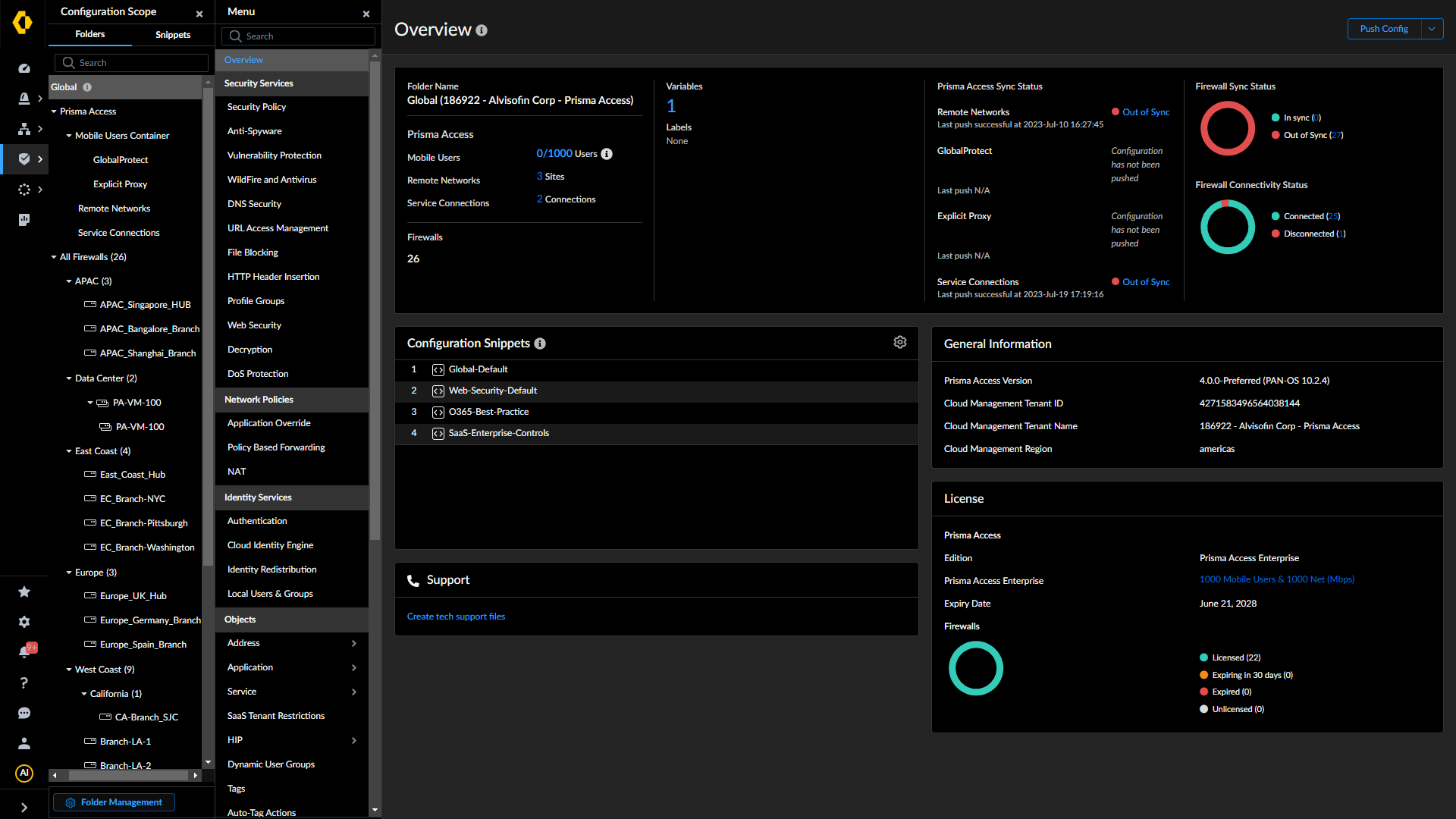Image resolution: width=1456 pixels, height=819 pixels.
Task: Expand the Address objects submenu chevron
Action: (x=353, y=643)
